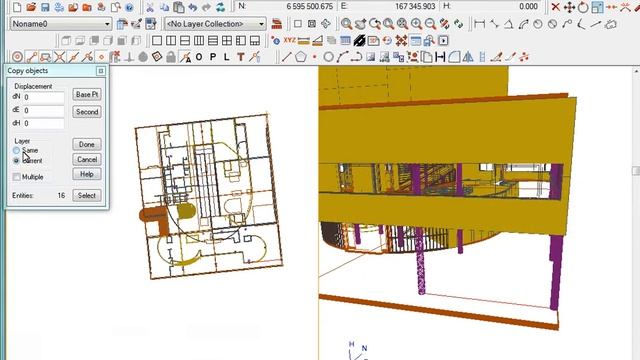This screenshot has height=360, width=640.
Task: Click the layer manager red stack icon
Action: click(x=277, y=24)
